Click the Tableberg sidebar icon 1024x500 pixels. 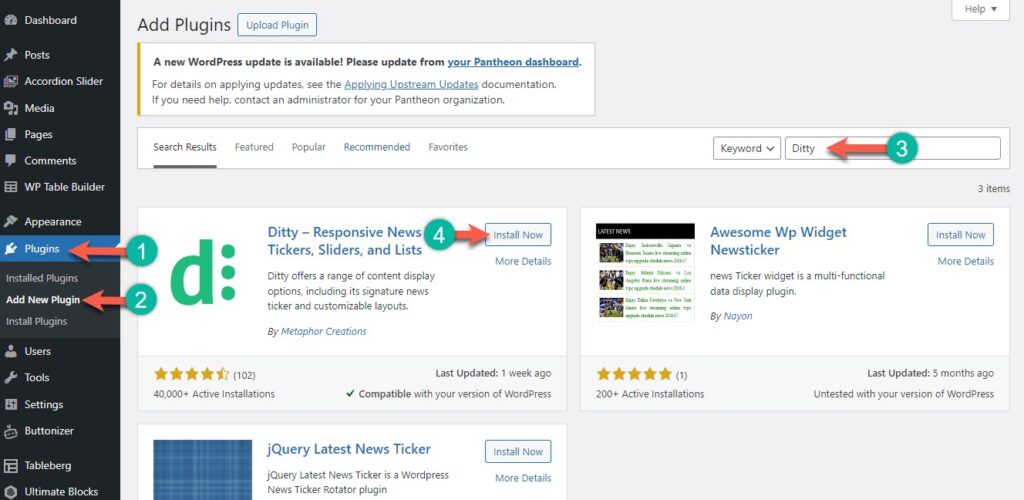tap(10, 465)
